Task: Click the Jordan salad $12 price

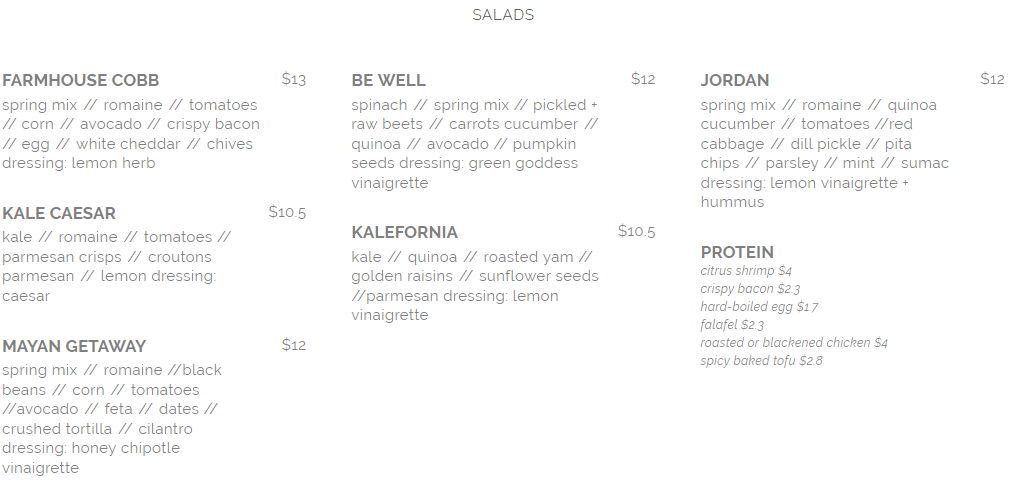Action: (x=992, y=79)
